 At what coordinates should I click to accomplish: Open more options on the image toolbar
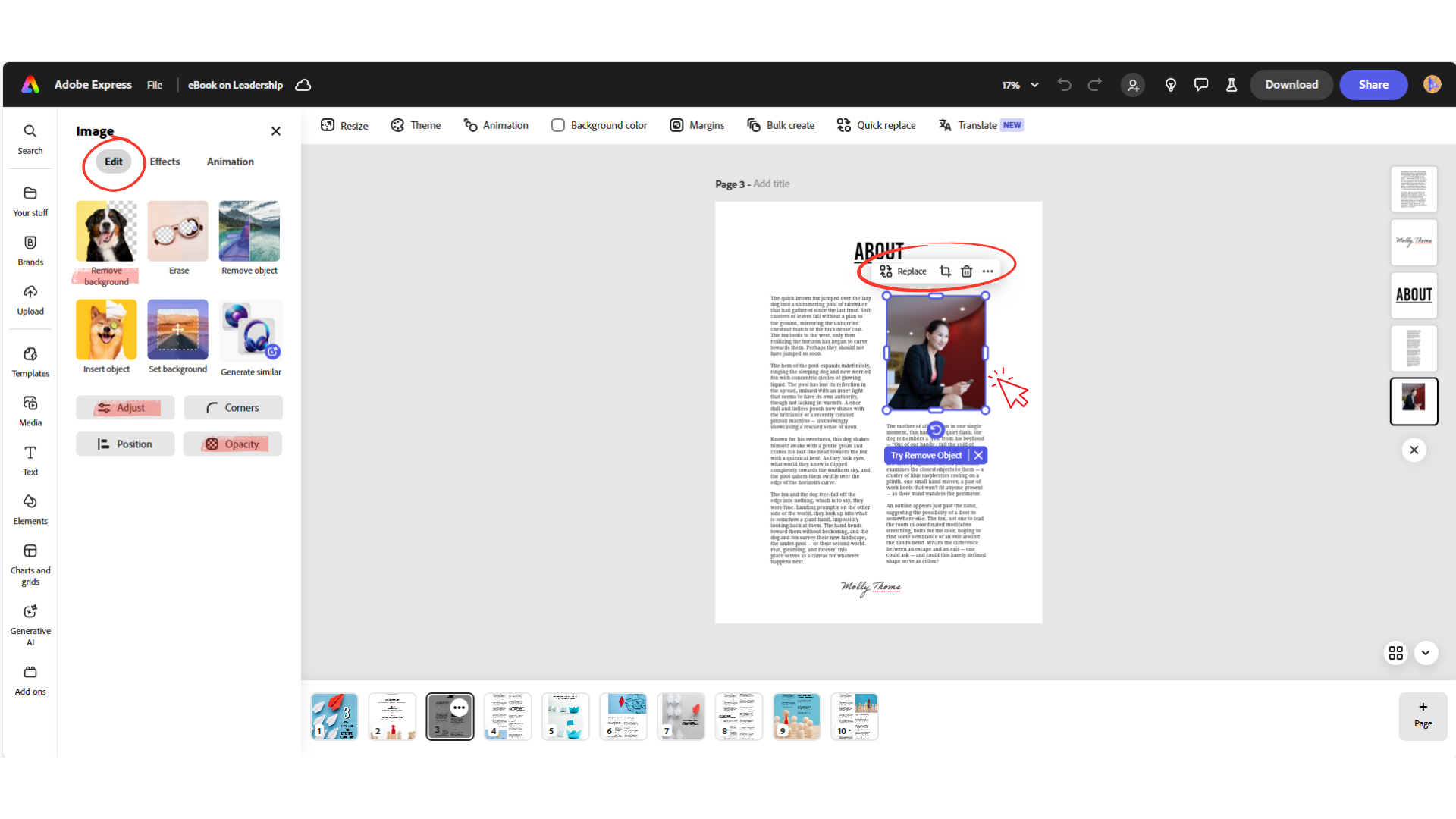click(987, 271)
